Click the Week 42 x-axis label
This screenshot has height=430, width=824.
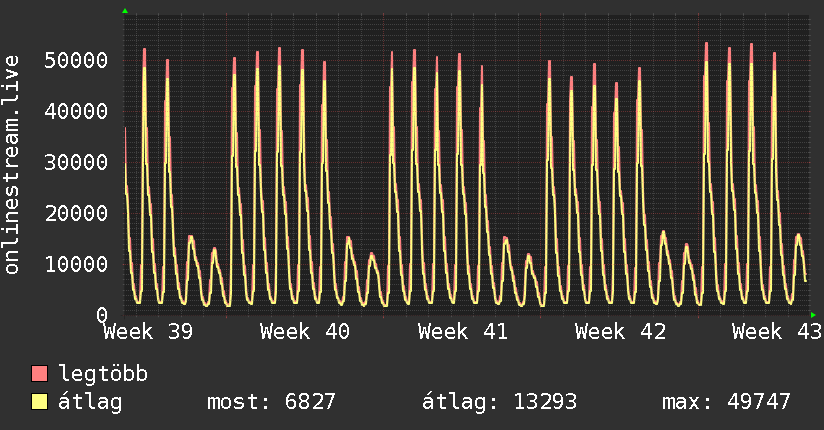(x=620, y=332)
